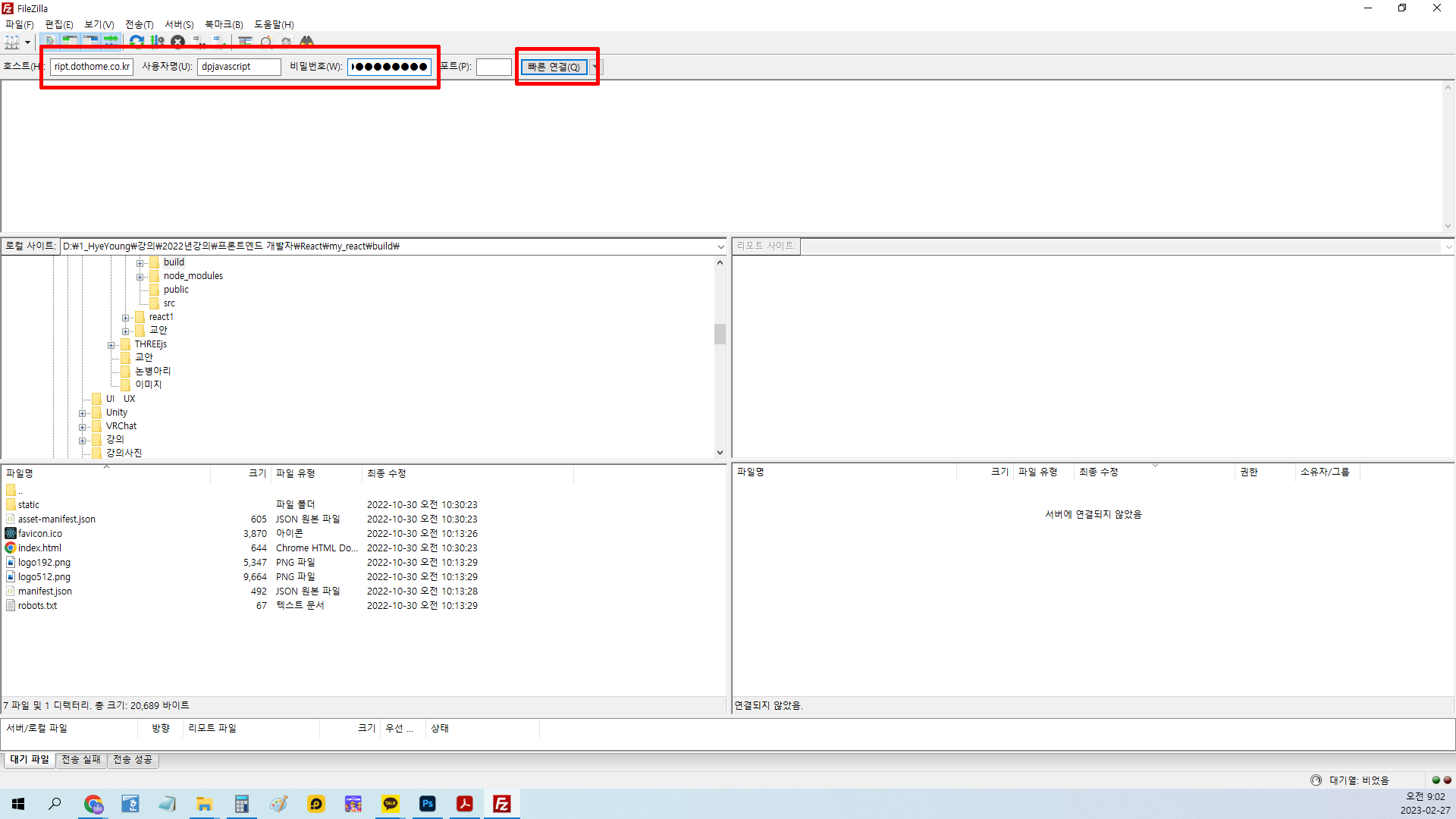Expand the local site path dropdown
This screenshot has height=819, width=1456.
click(x=720, y=246)
